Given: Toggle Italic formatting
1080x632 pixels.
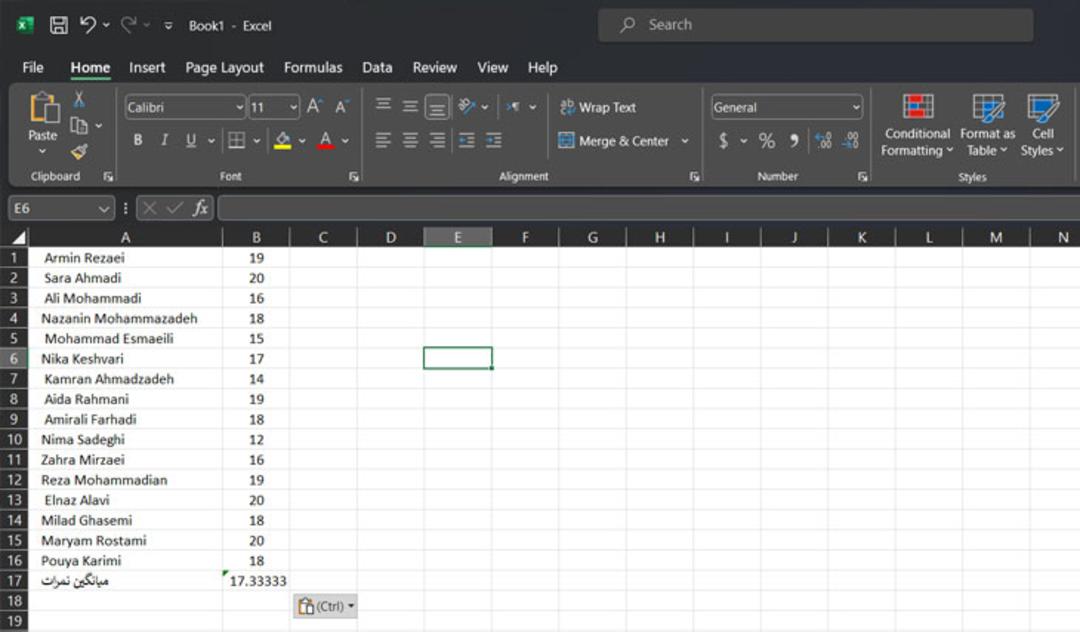Looking at the screenshot, I should [x=164, y=140].
